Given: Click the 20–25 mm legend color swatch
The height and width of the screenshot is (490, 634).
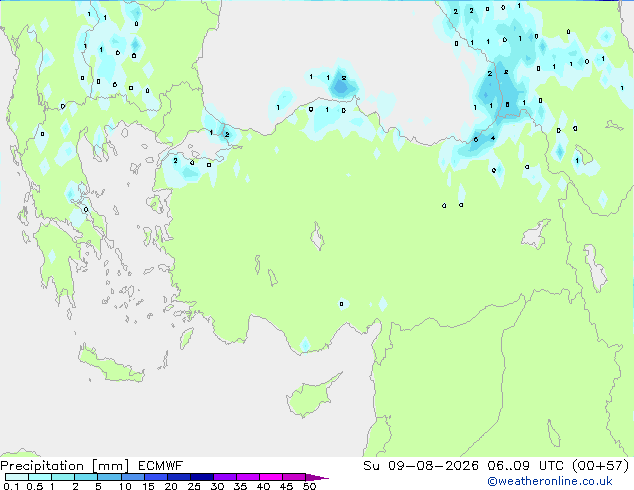Looking at the screenshot, I should (x=179, y=477).
